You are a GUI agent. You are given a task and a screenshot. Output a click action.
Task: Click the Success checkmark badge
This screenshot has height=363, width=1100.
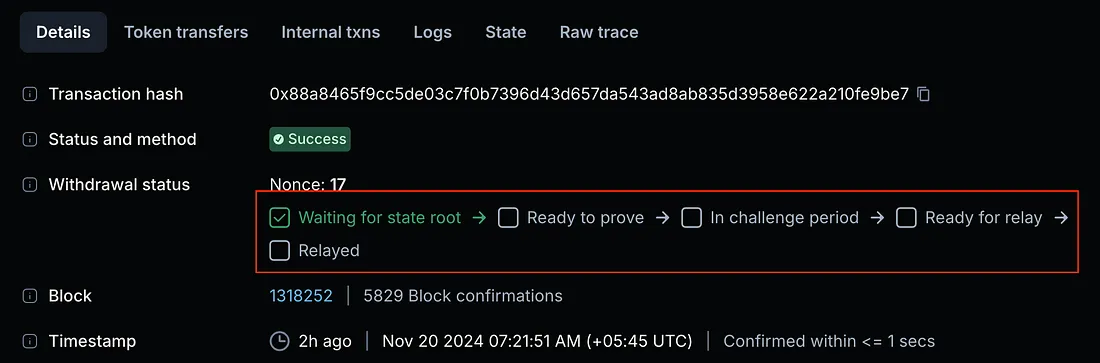[x=310, y=139]
